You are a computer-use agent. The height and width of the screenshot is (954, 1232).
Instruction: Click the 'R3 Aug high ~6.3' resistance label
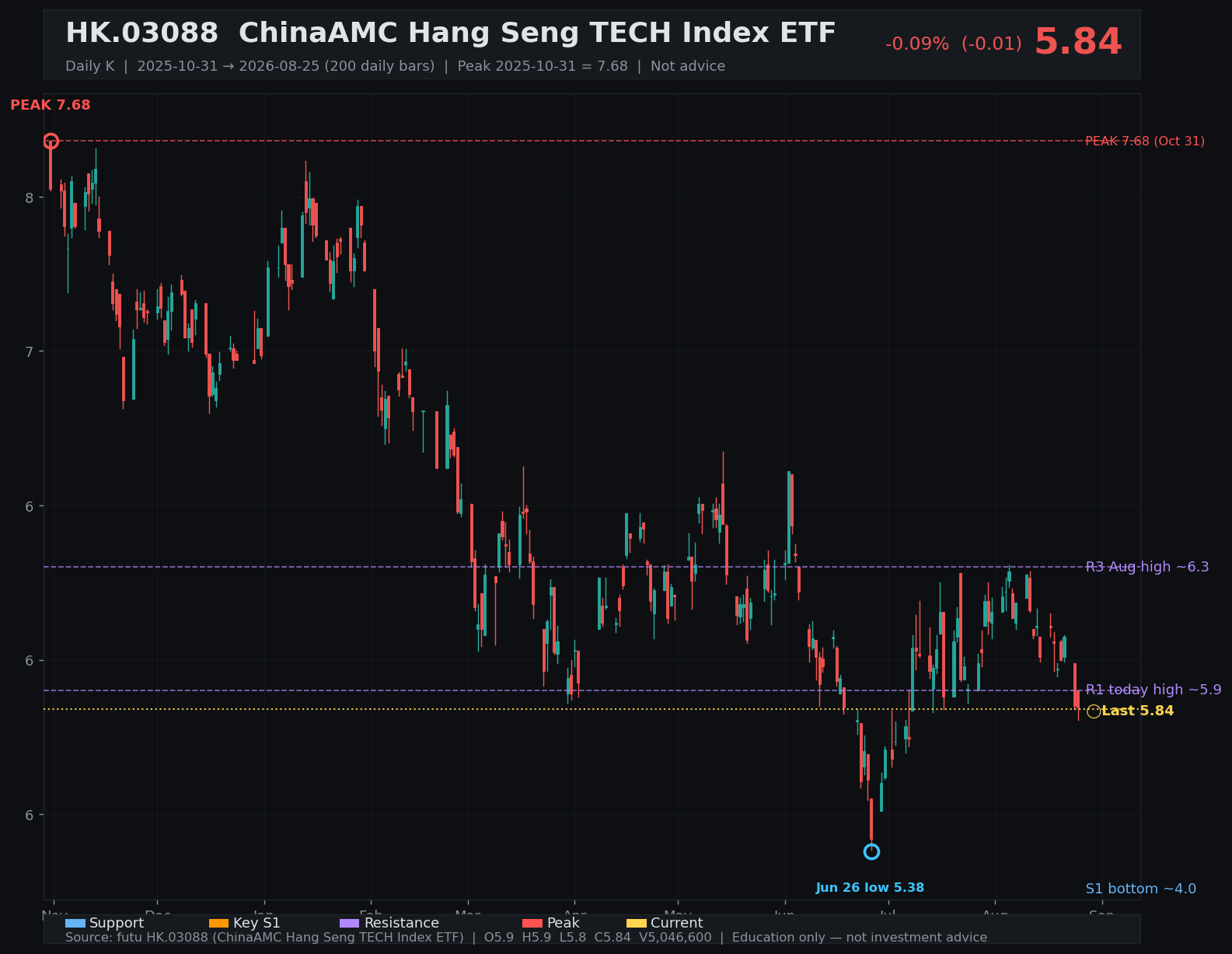pos(1147,567)
